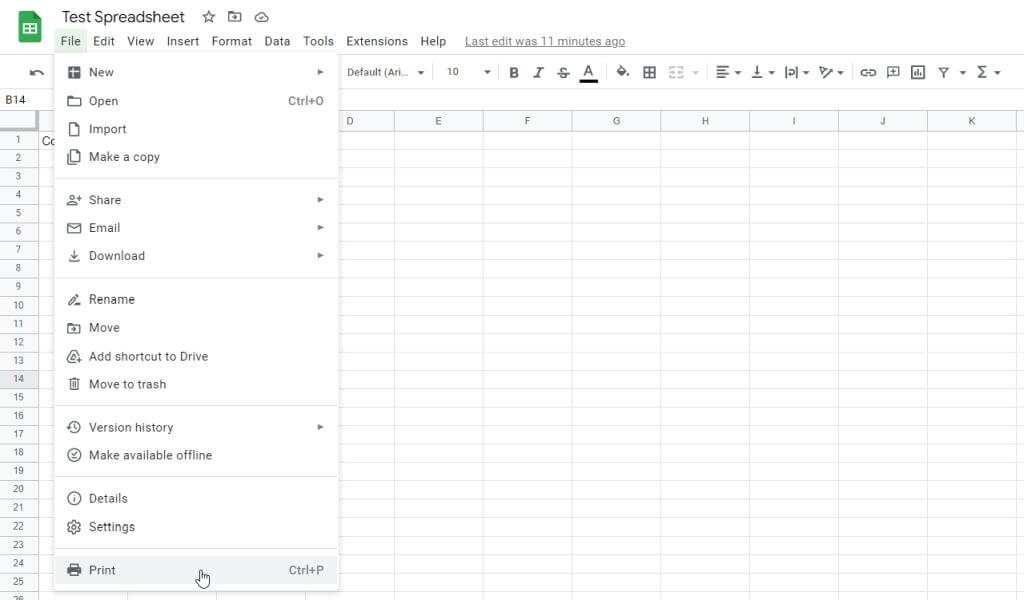Select column E header

point(438,121)
